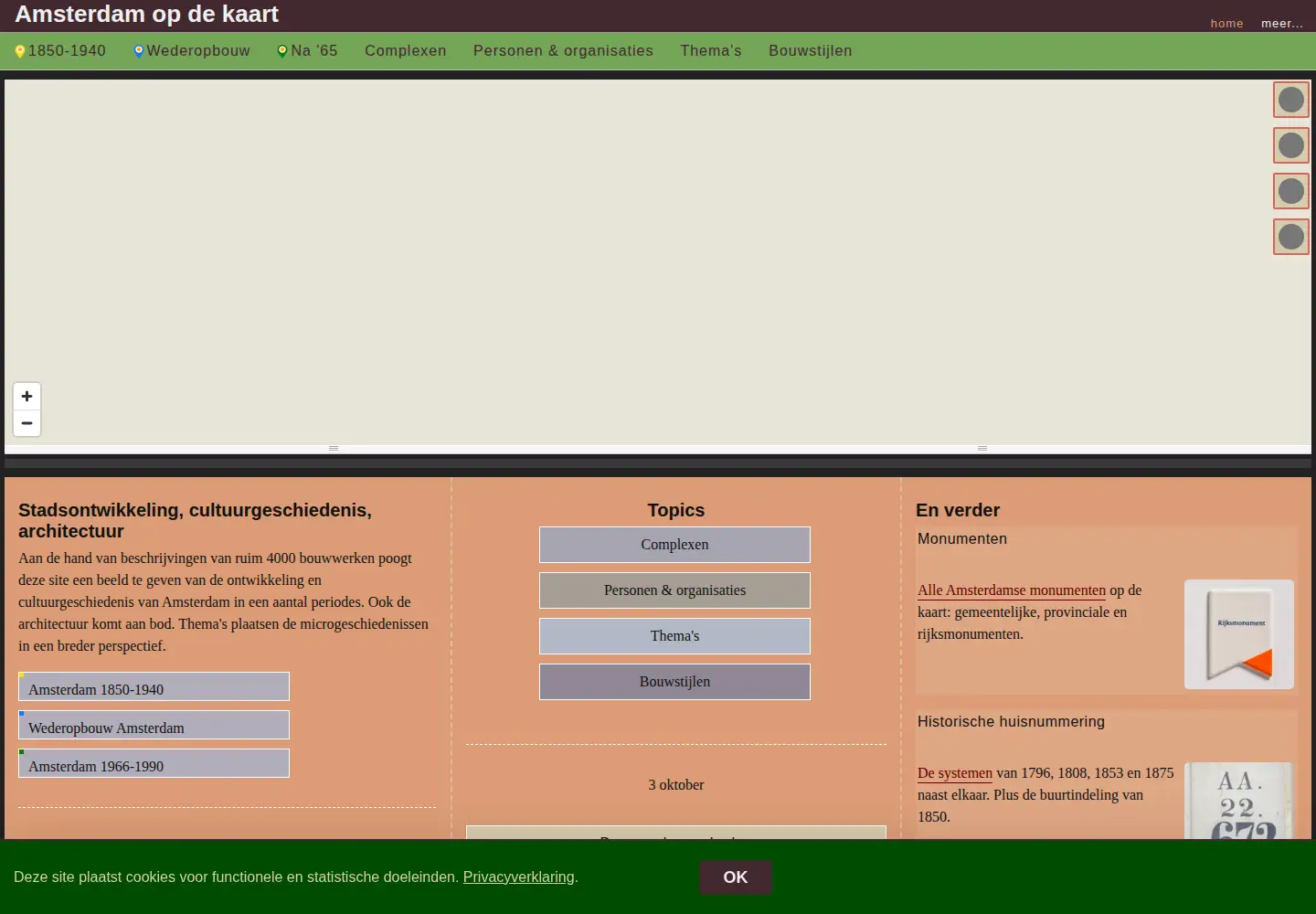This screenshot has width=1316, height=914.
Task: Open the Na '65 menu with the green pin
Action: (x=308, y=51)
